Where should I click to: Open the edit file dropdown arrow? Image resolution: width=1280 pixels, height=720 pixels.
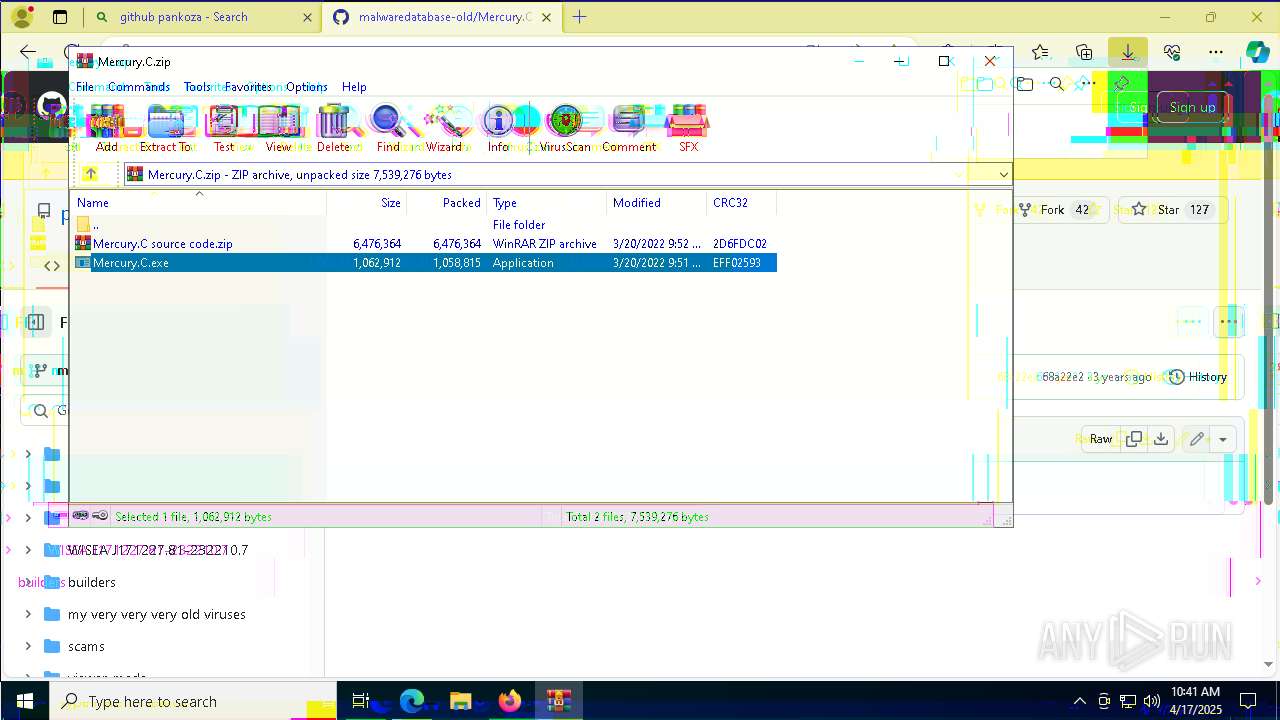[x=1223, y=439]
